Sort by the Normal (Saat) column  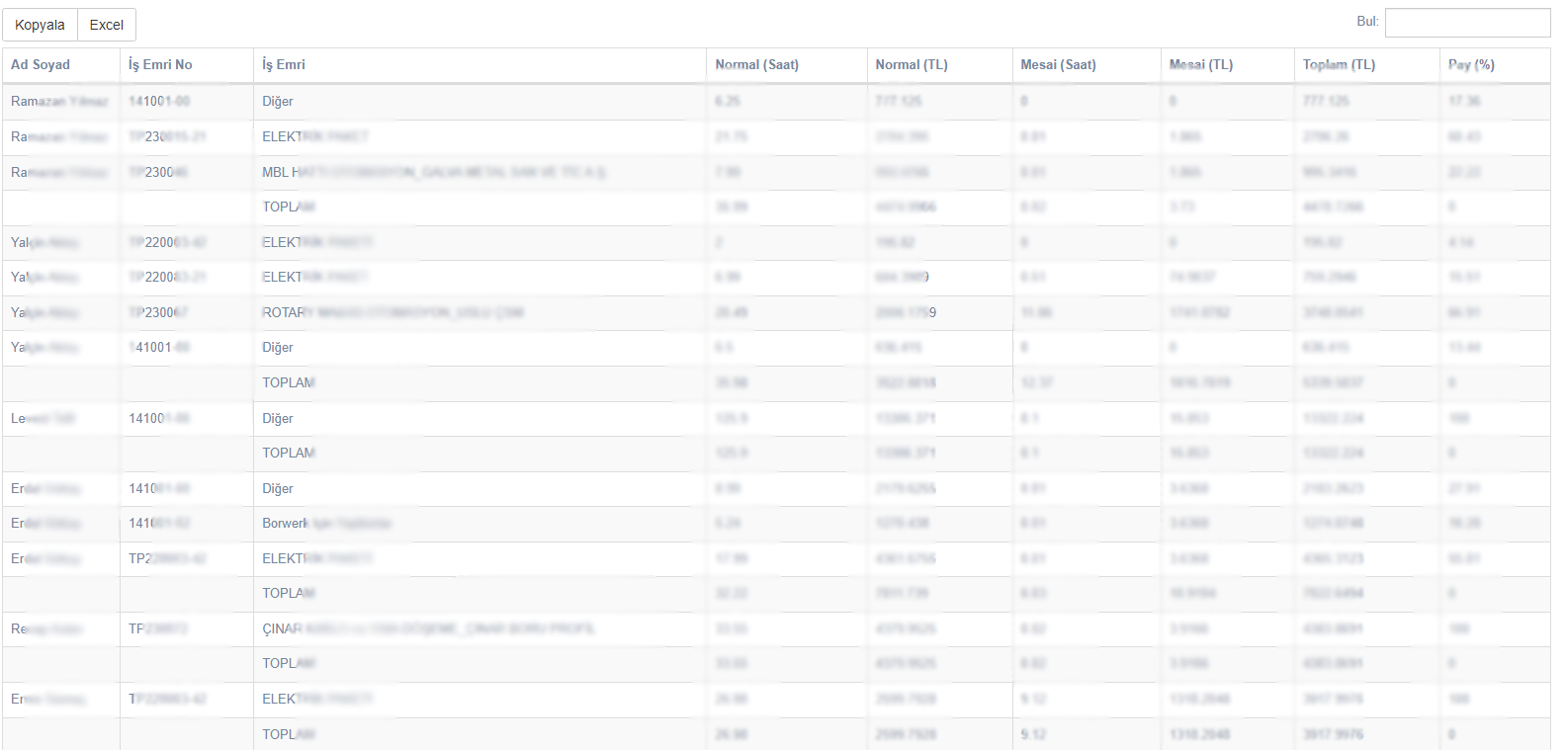[x=756, y=64]
